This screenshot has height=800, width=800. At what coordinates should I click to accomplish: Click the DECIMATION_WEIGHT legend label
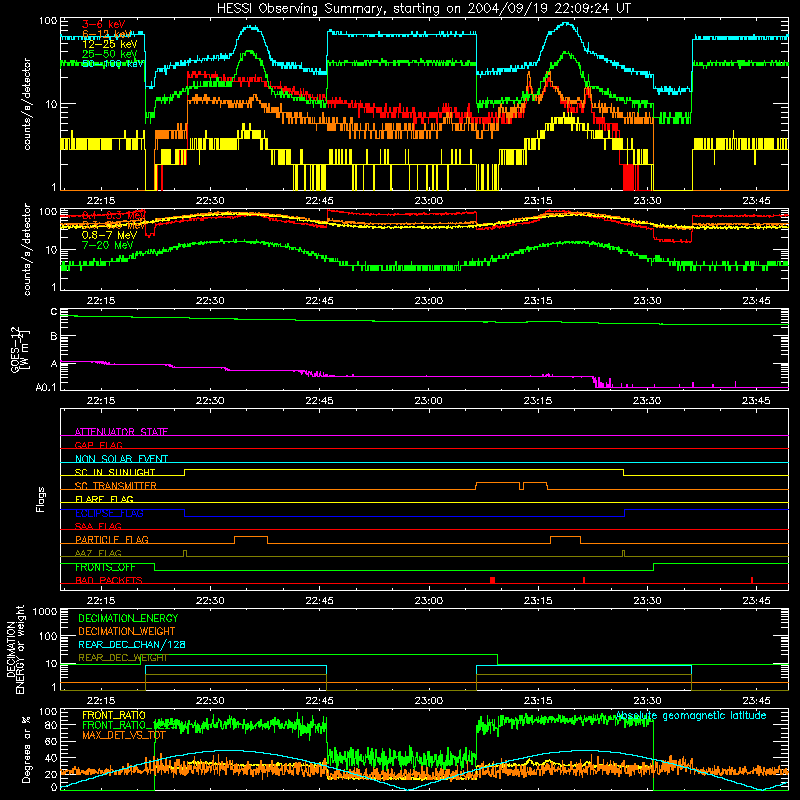(127, 631)
